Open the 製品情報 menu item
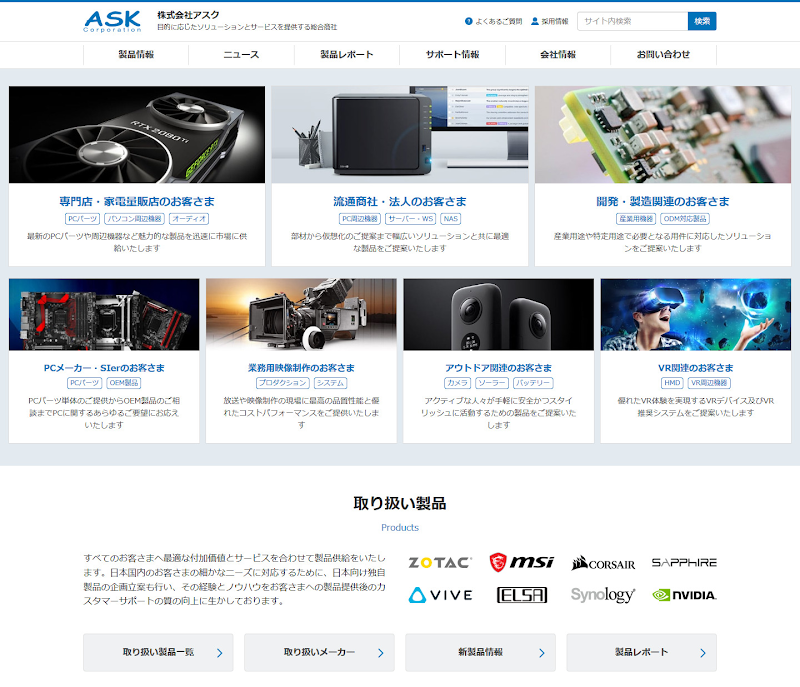The width and height of the screenshot is (800, 687). pyautogui.click(x=136, y=55)
